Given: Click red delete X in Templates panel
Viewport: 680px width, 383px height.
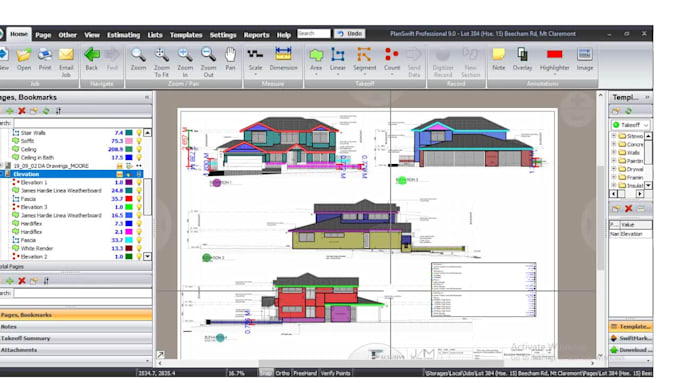Looking at the screenshot, I should coord(628,209).
